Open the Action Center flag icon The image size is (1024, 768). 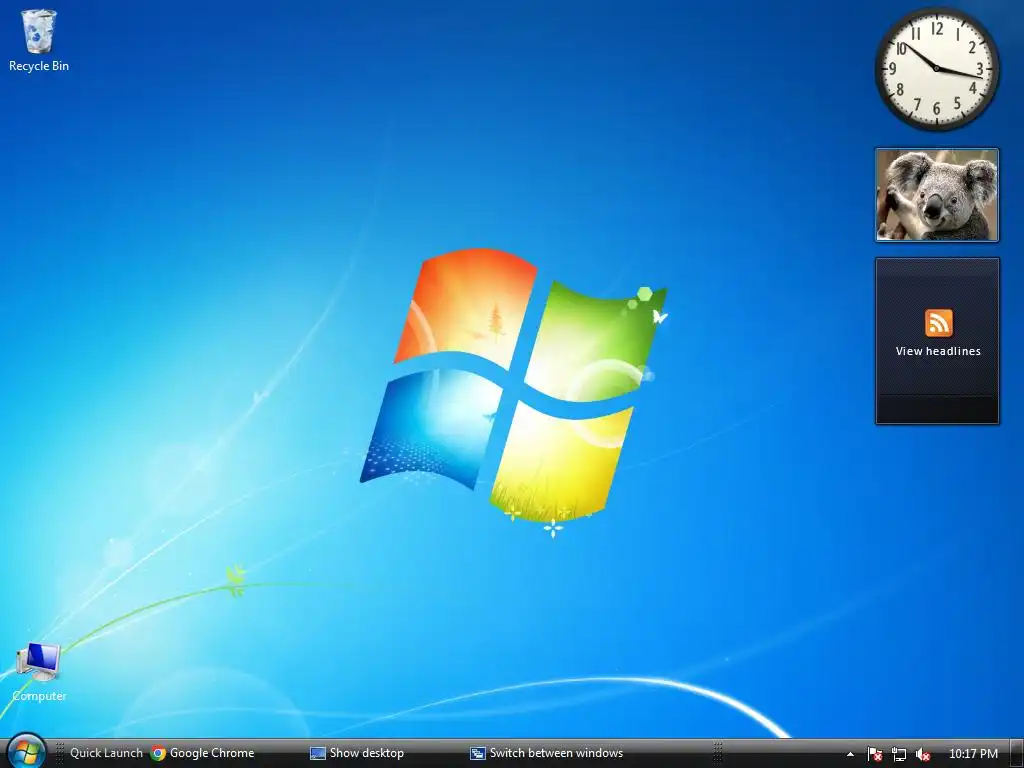(875, 754)
